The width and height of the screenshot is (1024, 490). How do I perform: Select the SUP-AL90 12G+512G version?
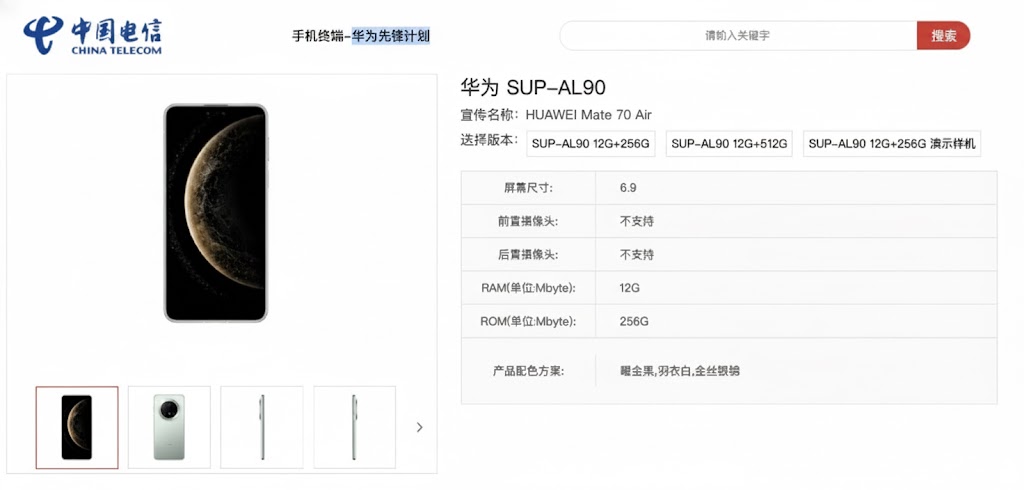tap(729, 144)
